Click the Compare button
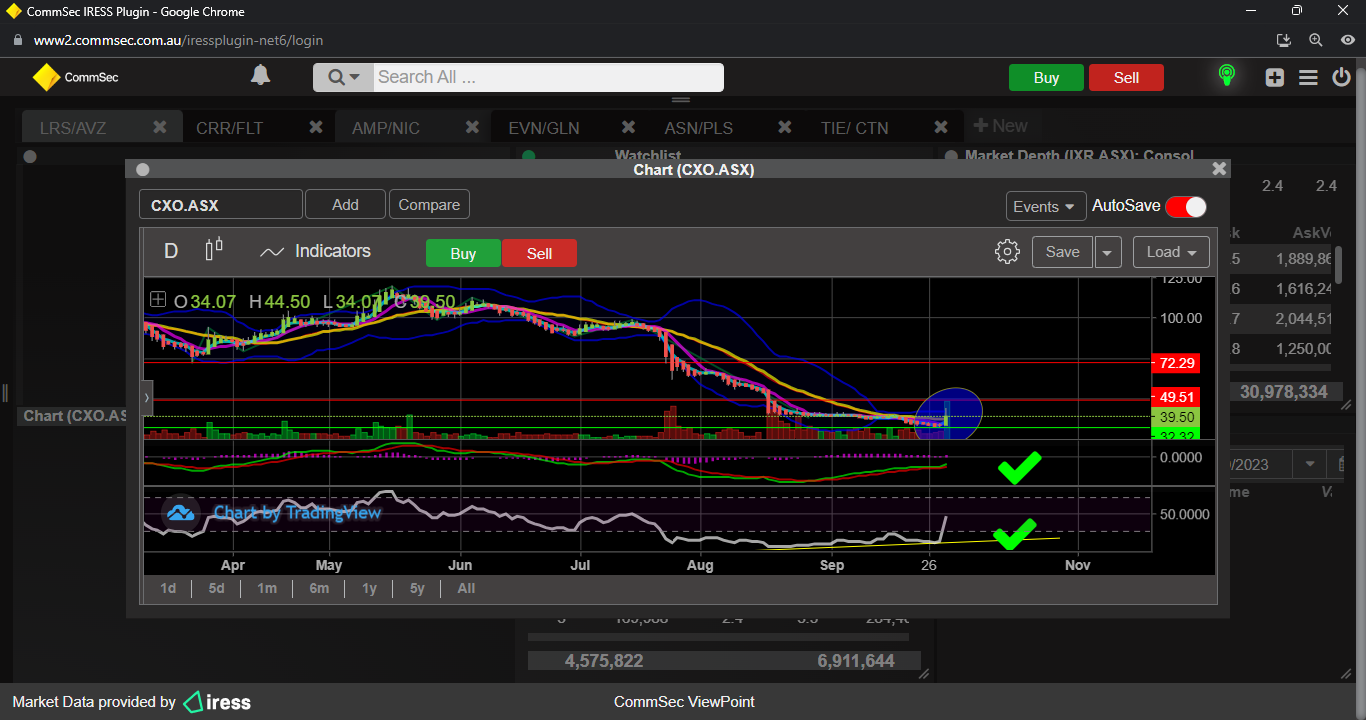This screenshot has width=1366, height=720. tap(429, 204)
